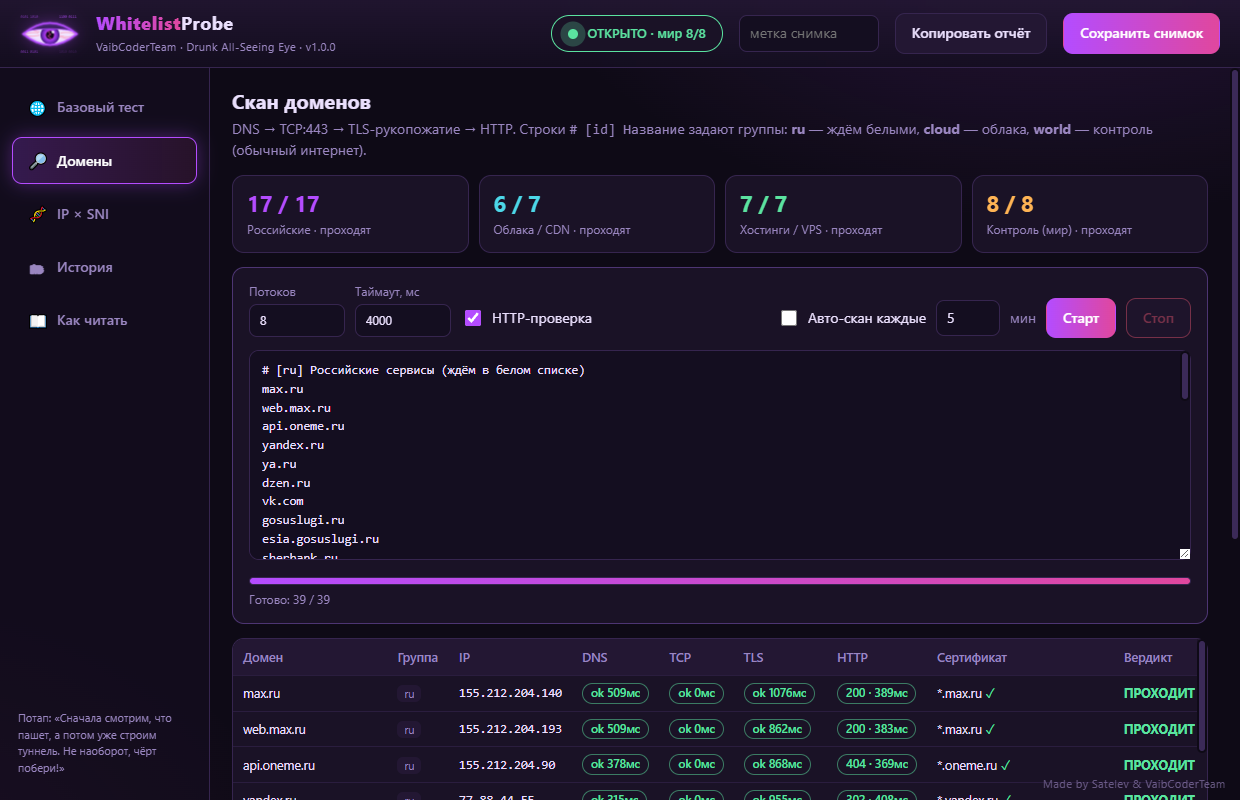Image resolution: width=1240 pixels, height=800 pixels.
Task: Click the Хостинги / VPS 7 / 7 card
Action: [x=843, y=214]
